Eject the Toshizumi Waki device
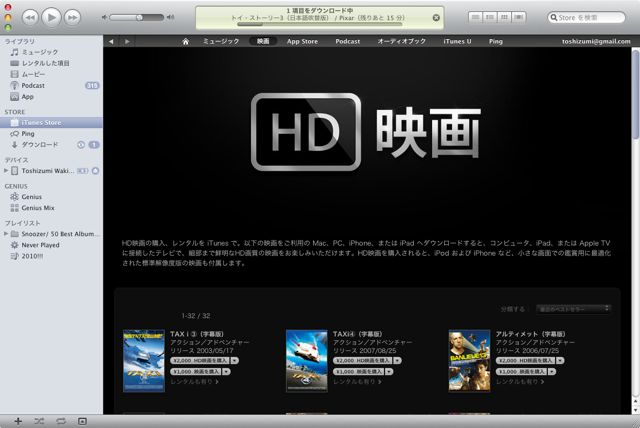Viewport: 640px width, 428px height. pyautogui.click(x=96, y=171)
